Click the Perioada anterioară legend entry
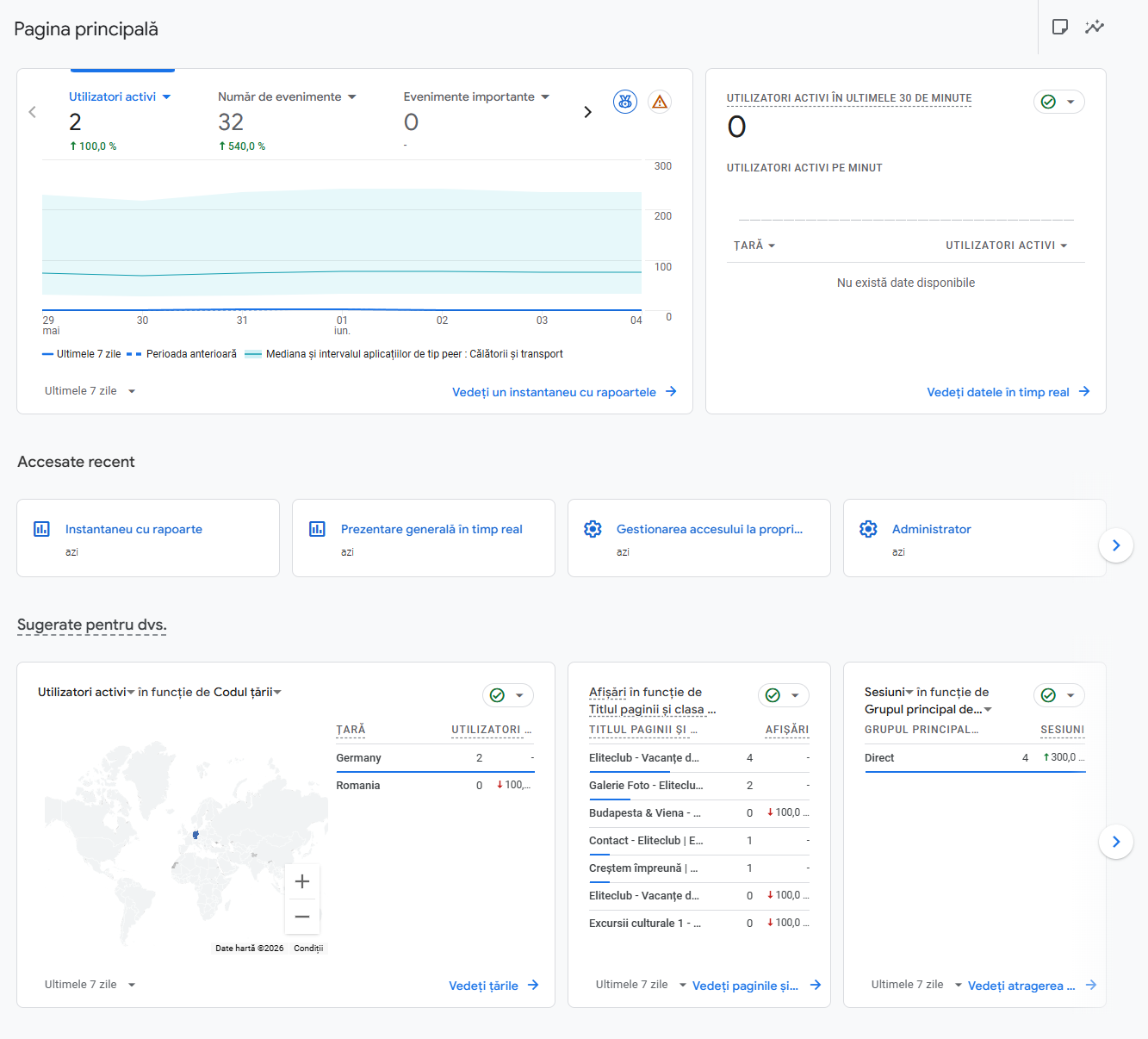Viewport: 1148px width, 1039px height. (x=182, y=354)
